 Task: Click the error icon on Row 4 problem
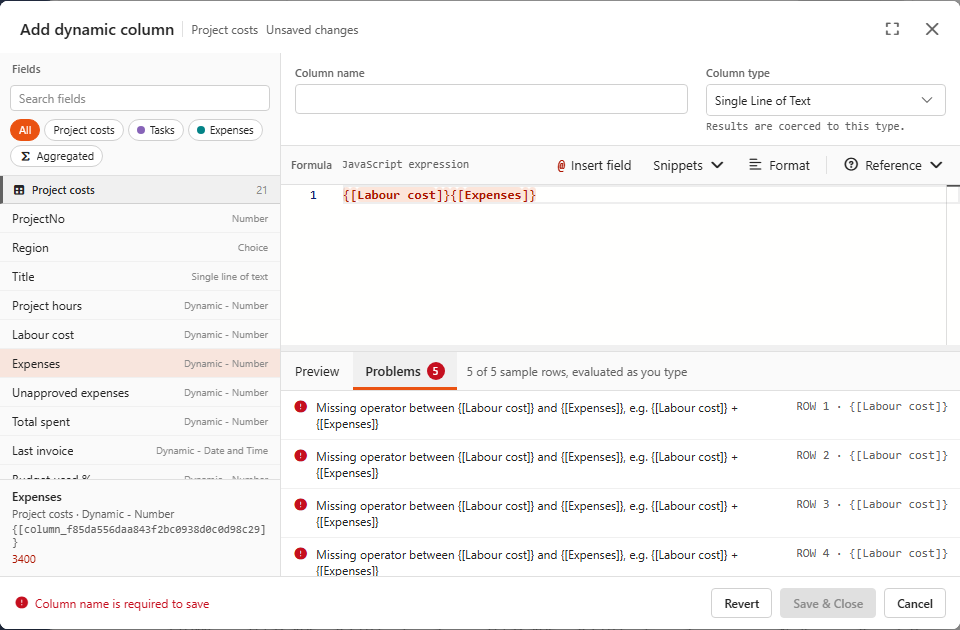coord(301,553)
